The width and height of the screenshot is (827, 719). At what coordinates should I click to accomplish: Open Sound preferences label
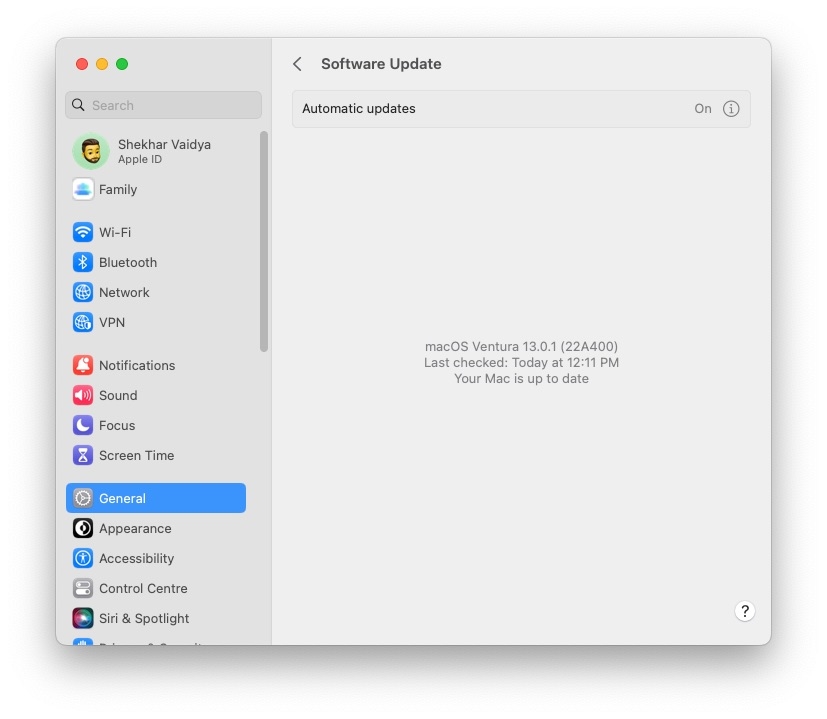[118, 395]
